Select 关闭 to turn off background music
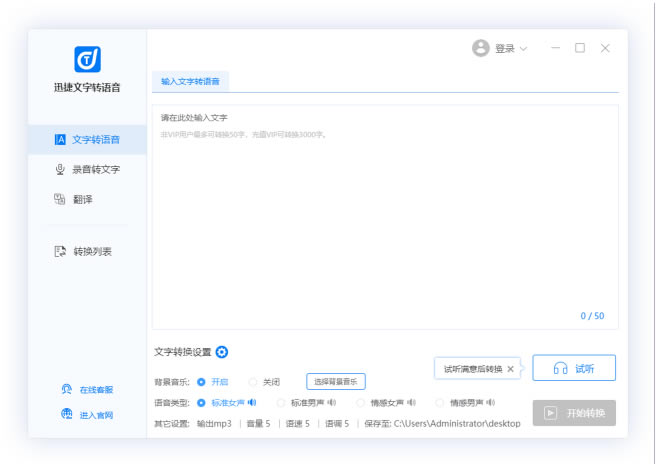 point(253,382)
